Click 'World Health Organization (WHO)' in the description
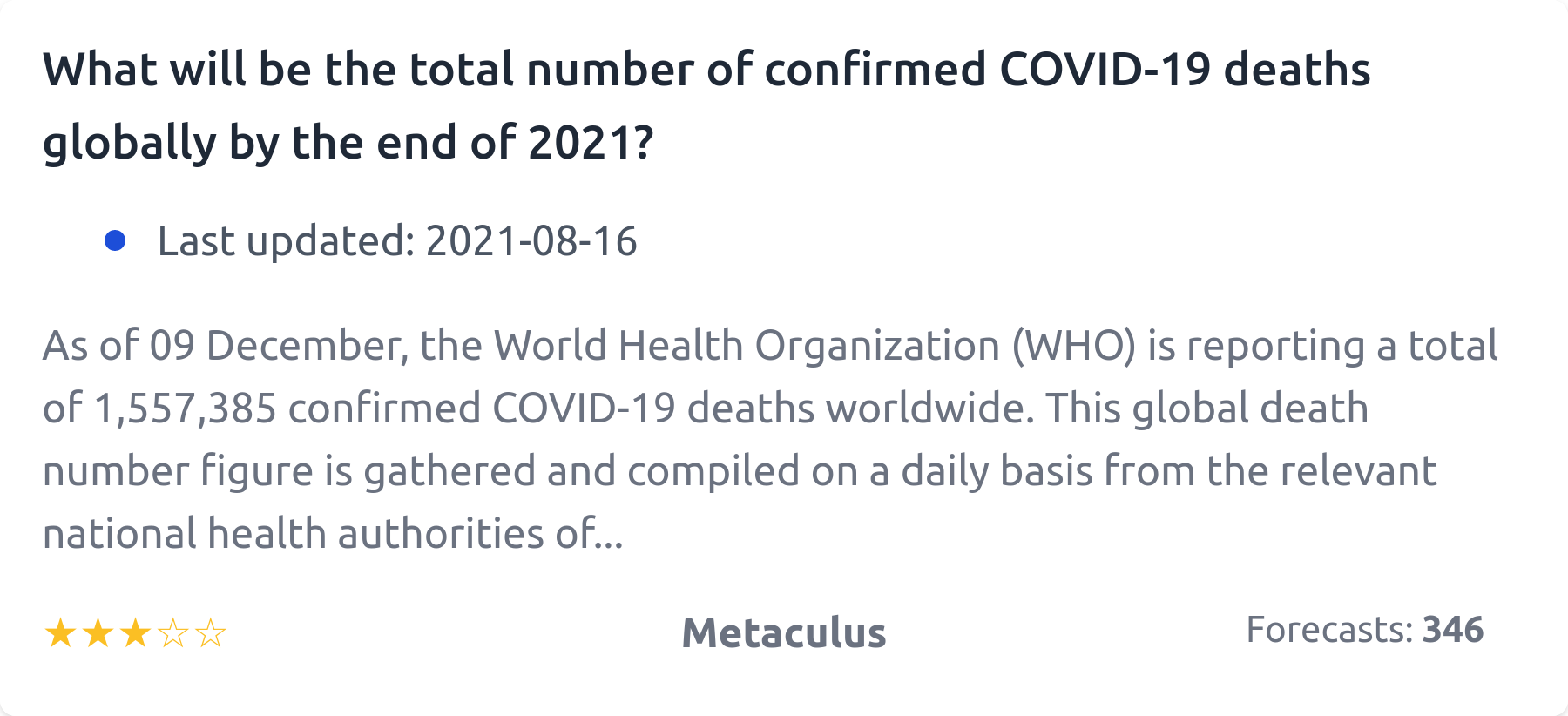Screen dimensions: 1568x716 point(814,346)
